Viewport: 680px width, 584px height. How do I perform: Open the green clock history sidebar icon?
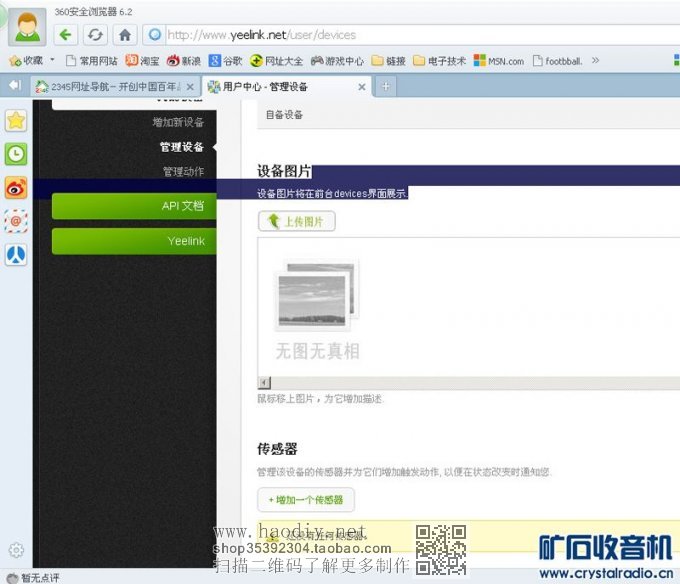(x=16, y=153)
